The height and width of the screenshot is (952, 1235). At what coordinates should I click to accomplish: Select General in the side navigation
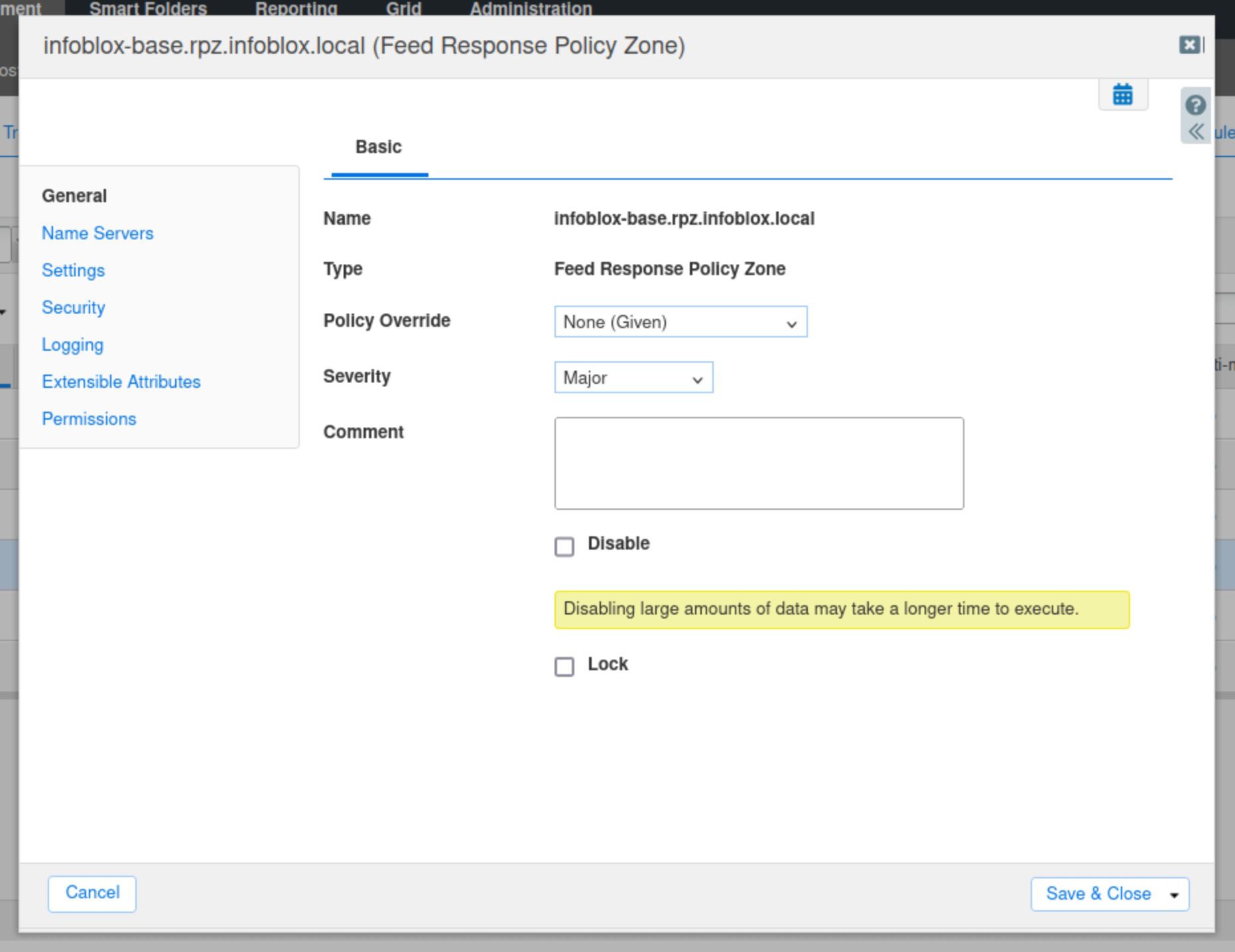click(x=74, y=196)
